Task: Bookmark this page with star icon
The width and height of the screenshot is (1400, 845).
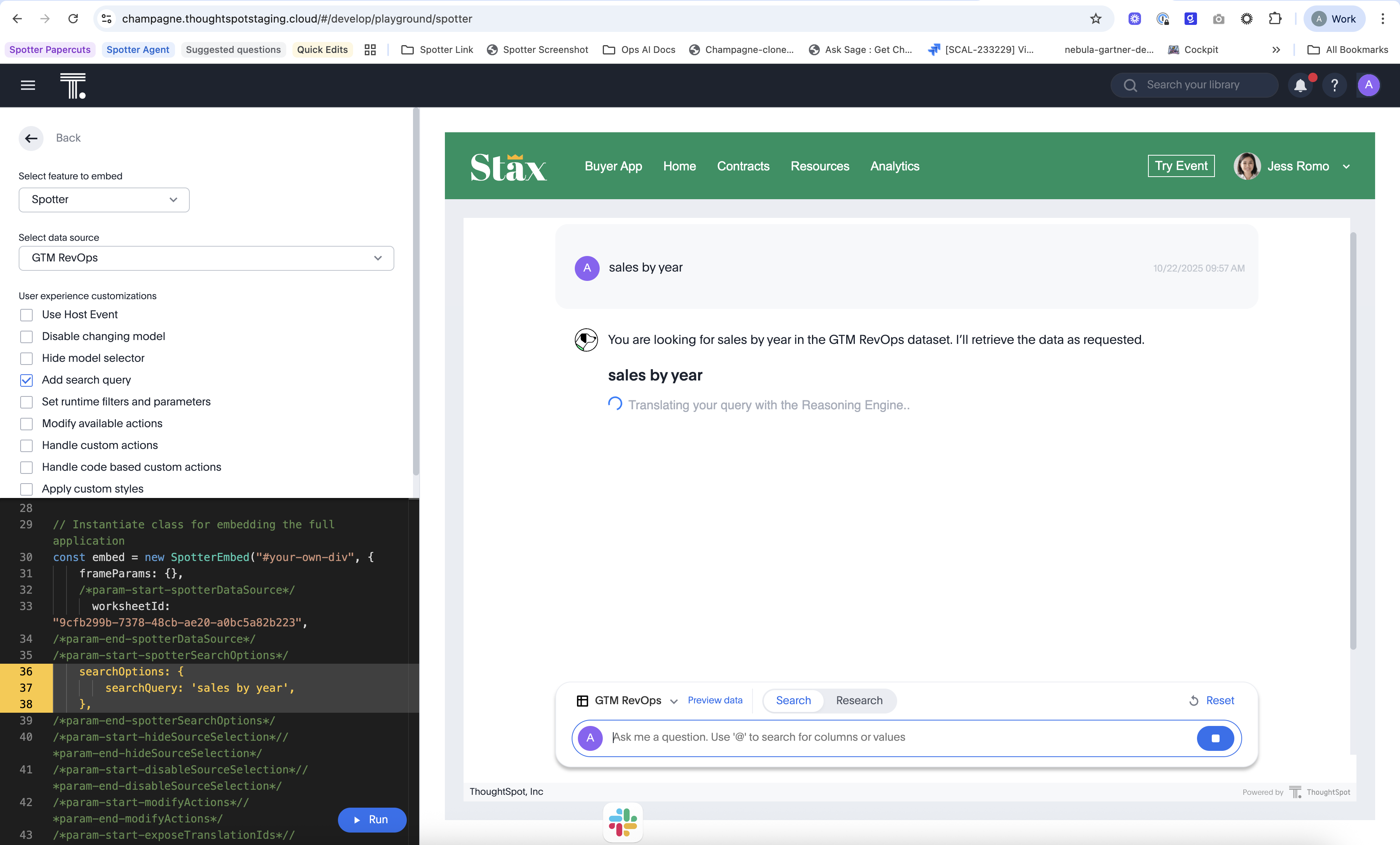Action: [x=1096, y=19]
